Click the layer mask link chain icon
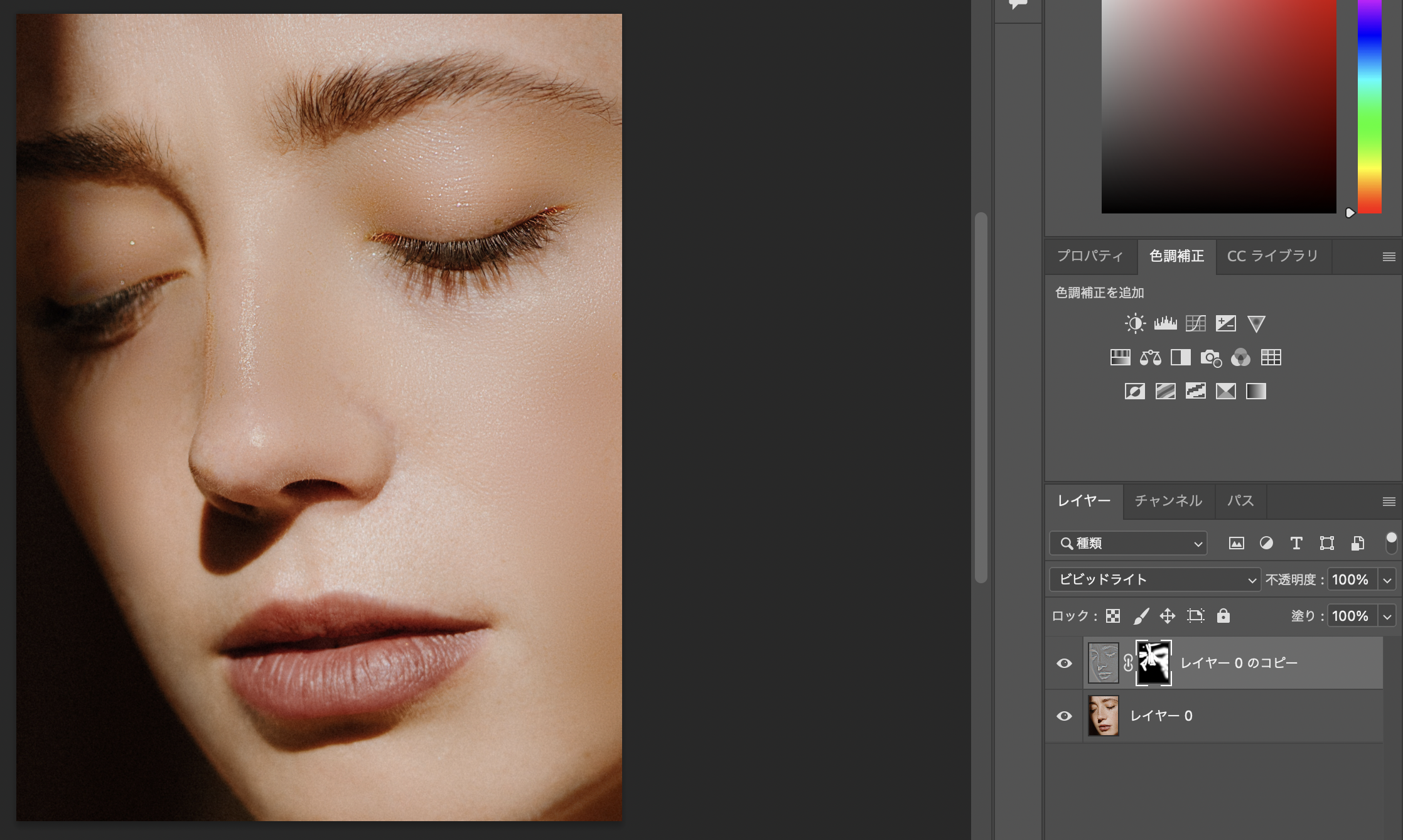 coord(1128,663)
